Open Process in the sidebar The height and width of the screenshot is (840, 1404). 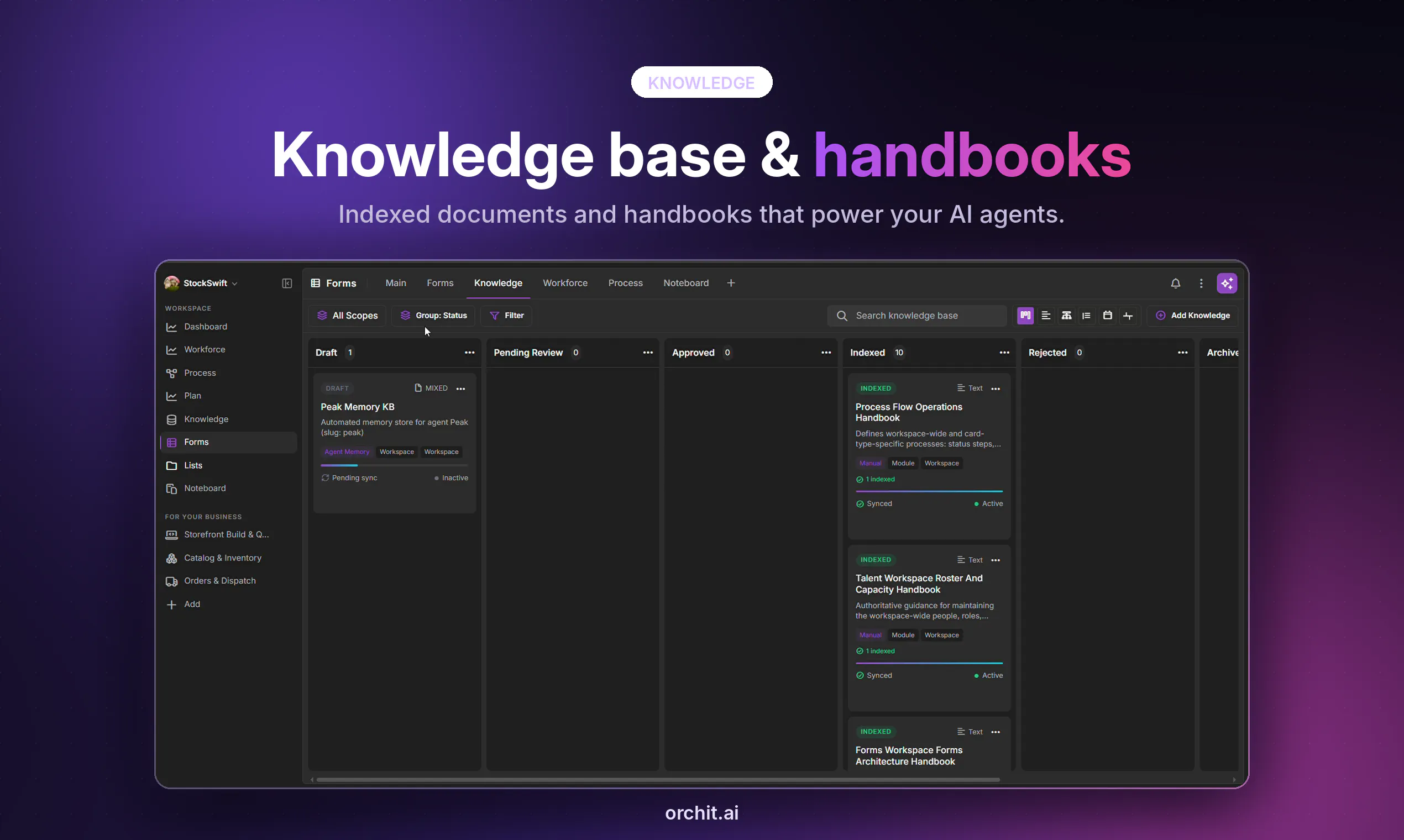[229, 373]
